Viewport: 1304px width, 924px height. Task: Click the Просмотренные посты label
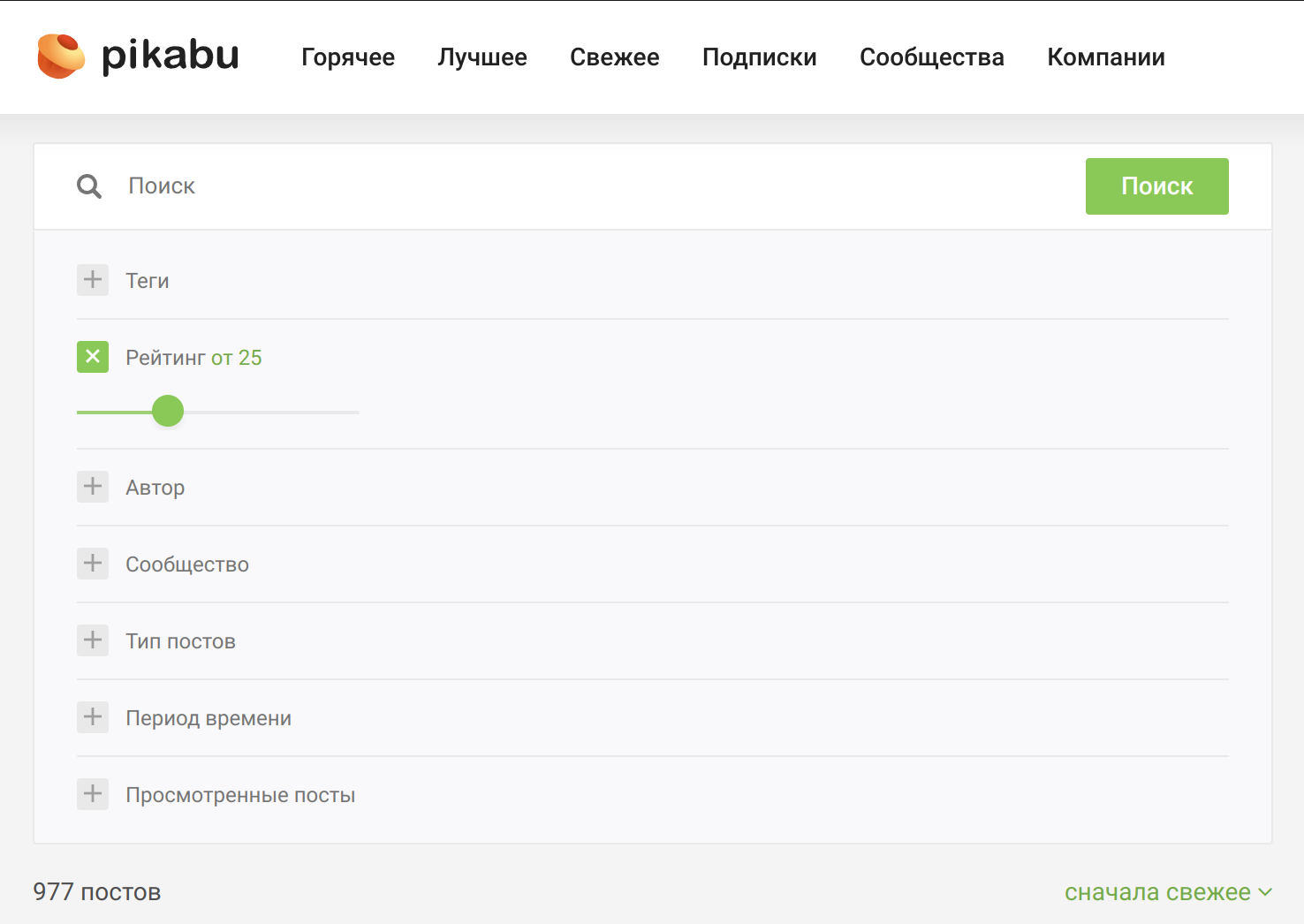(240, 795)
